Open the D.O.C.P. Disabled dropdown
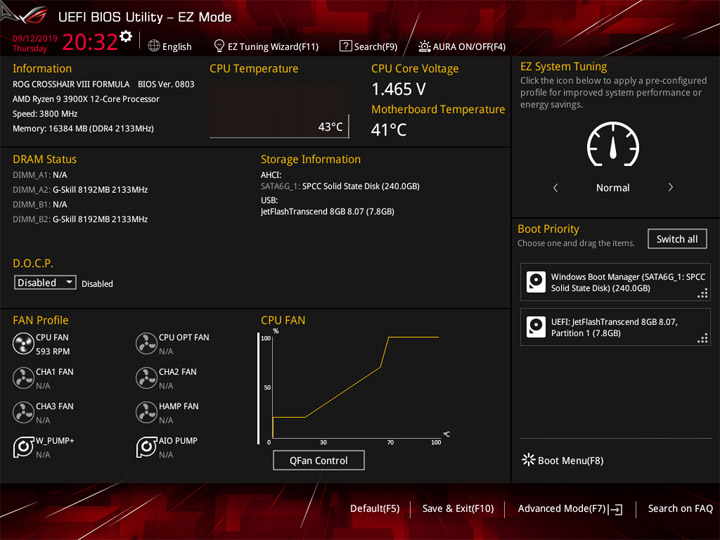This screenshot has height=540, width=720. point(45,282)
